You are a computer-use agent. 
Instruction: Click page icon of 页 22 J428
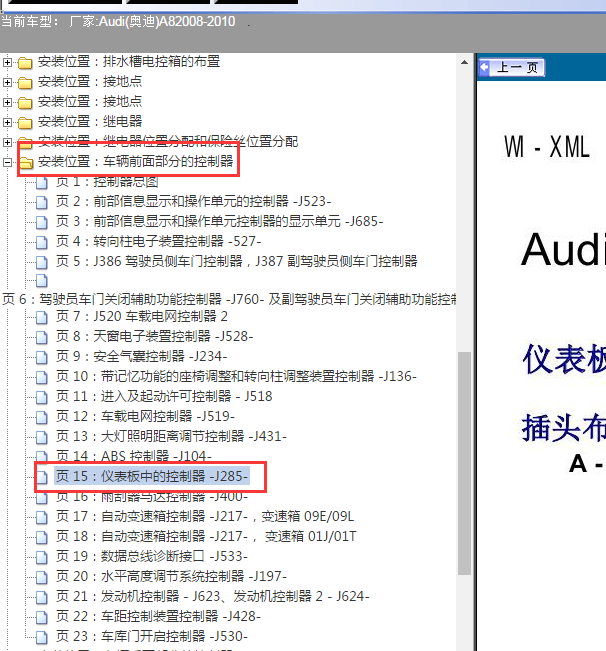coord(42,617)
